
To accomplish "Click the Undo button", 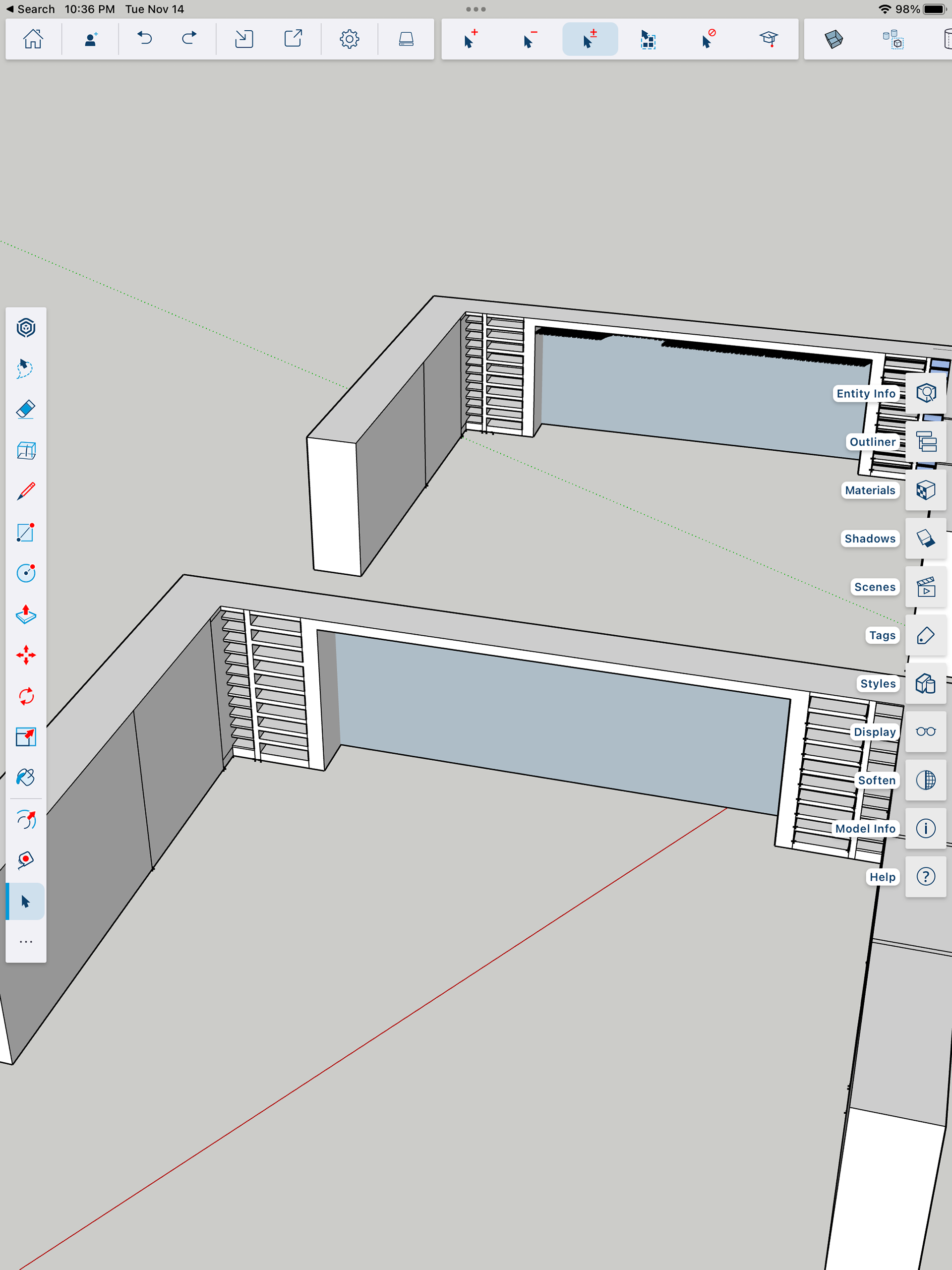I will tap(145, 39).
